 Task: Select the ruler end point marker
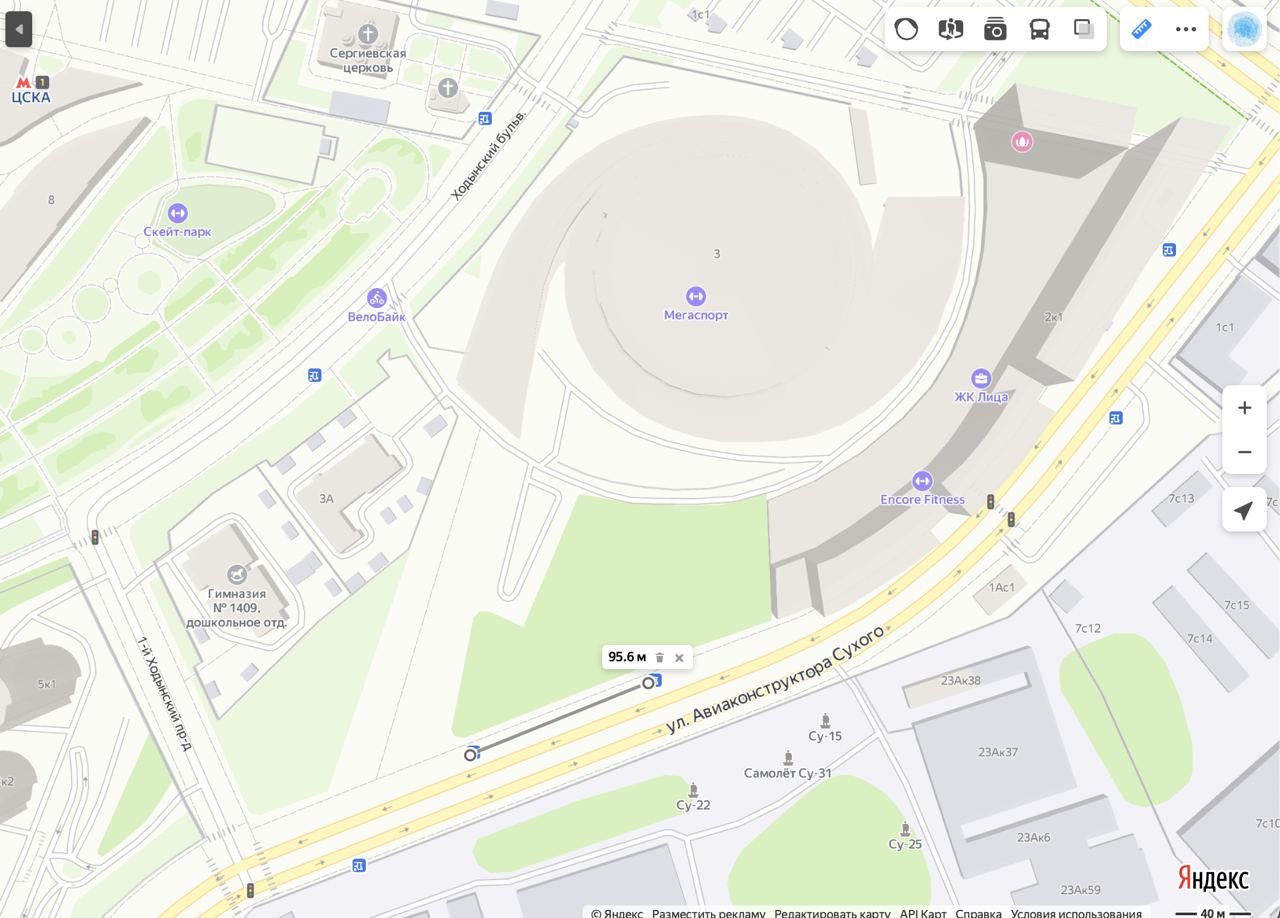[649, 682]
